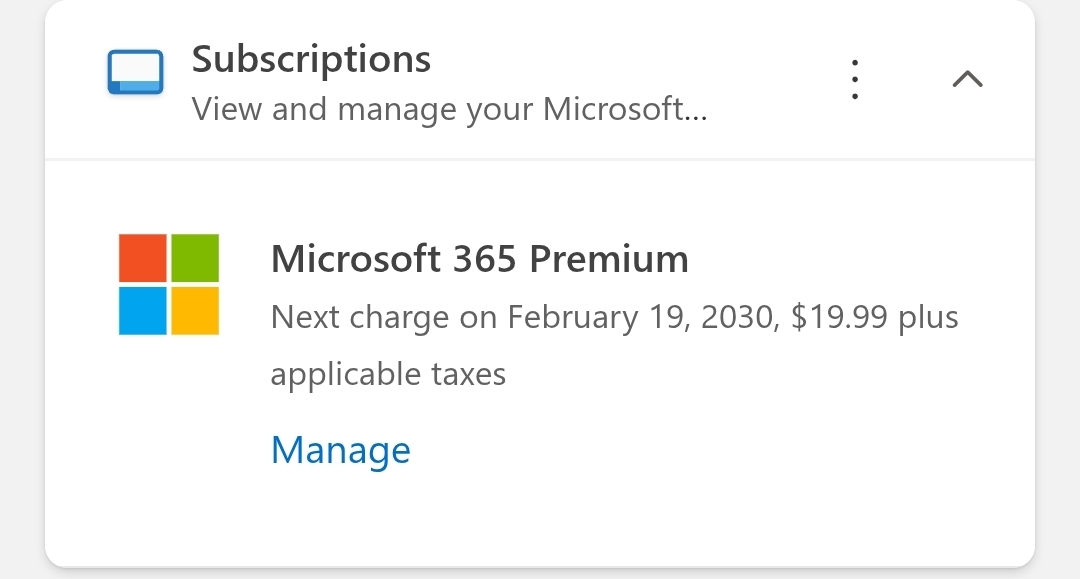Click the "View and manage your Microsoft..." subtitle
Image resolution: width=1080 pixels, height=579 pixels.
tap(449, 108)
